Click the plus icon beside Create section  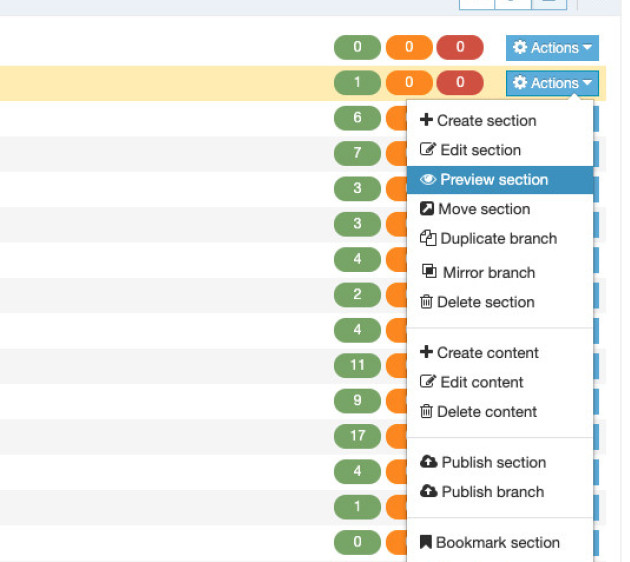[426, 121]
